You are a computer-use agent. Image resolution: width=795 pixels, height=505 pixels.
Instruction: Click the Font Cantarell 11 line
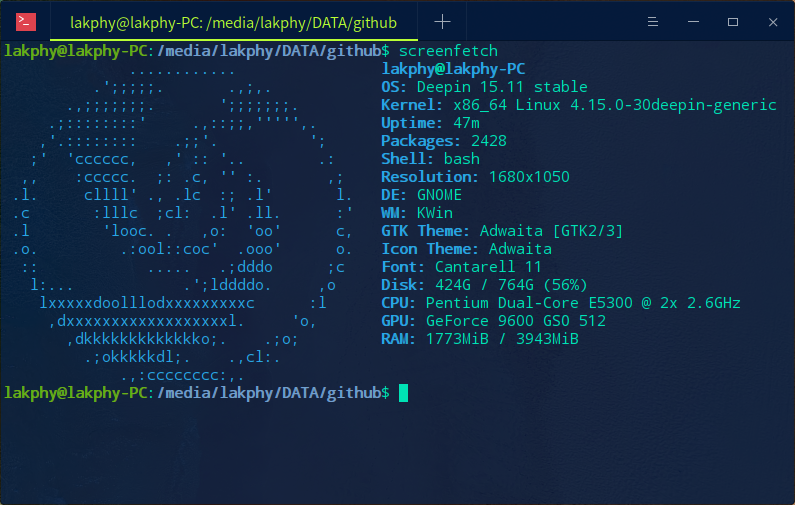(x=461, y=267)
